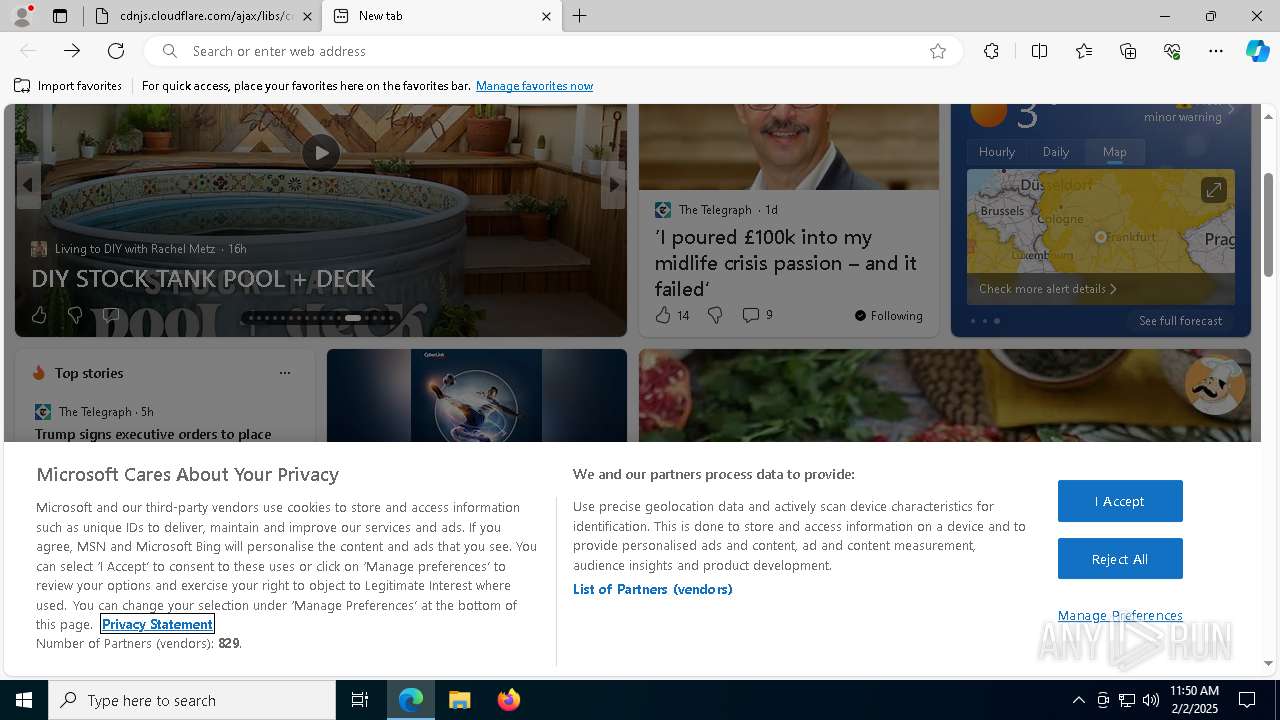Go to next carousel slide
The height and width of the screenshot is (720, 1280).
point(613,185)
